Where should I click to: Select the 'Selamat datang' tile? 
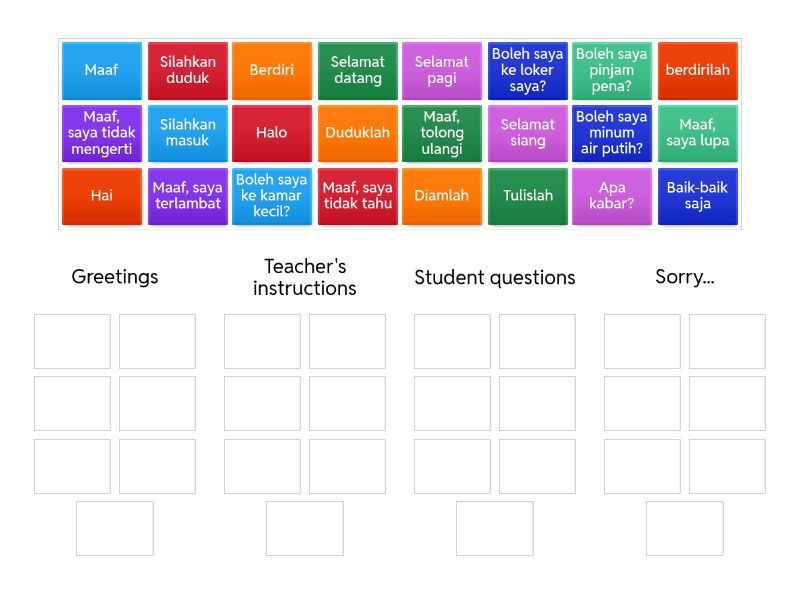[357, 70]
